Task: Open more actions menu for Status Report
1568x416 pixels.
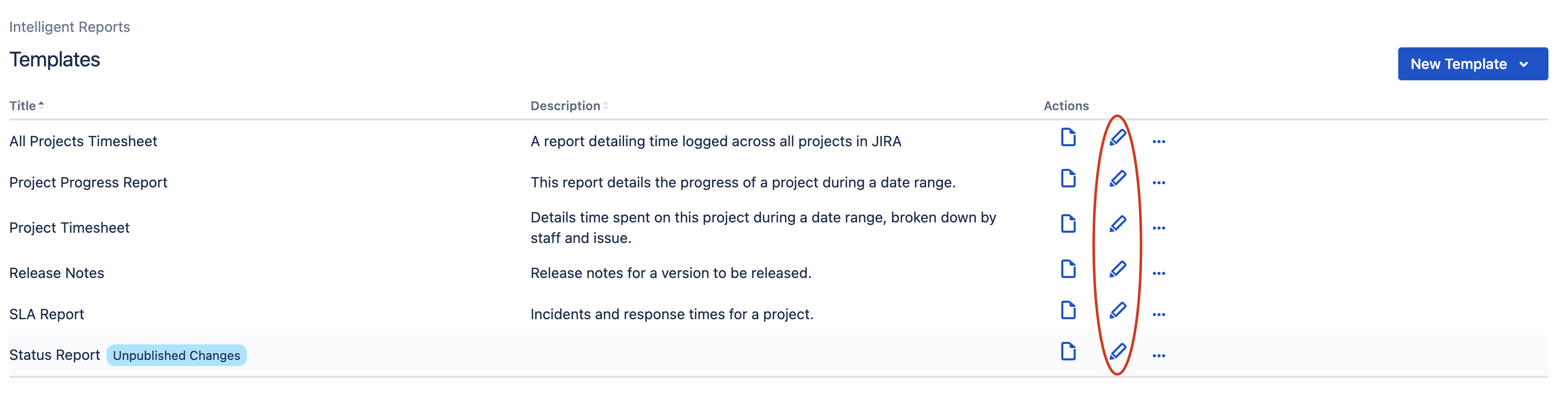Action: click(1159, 356)
